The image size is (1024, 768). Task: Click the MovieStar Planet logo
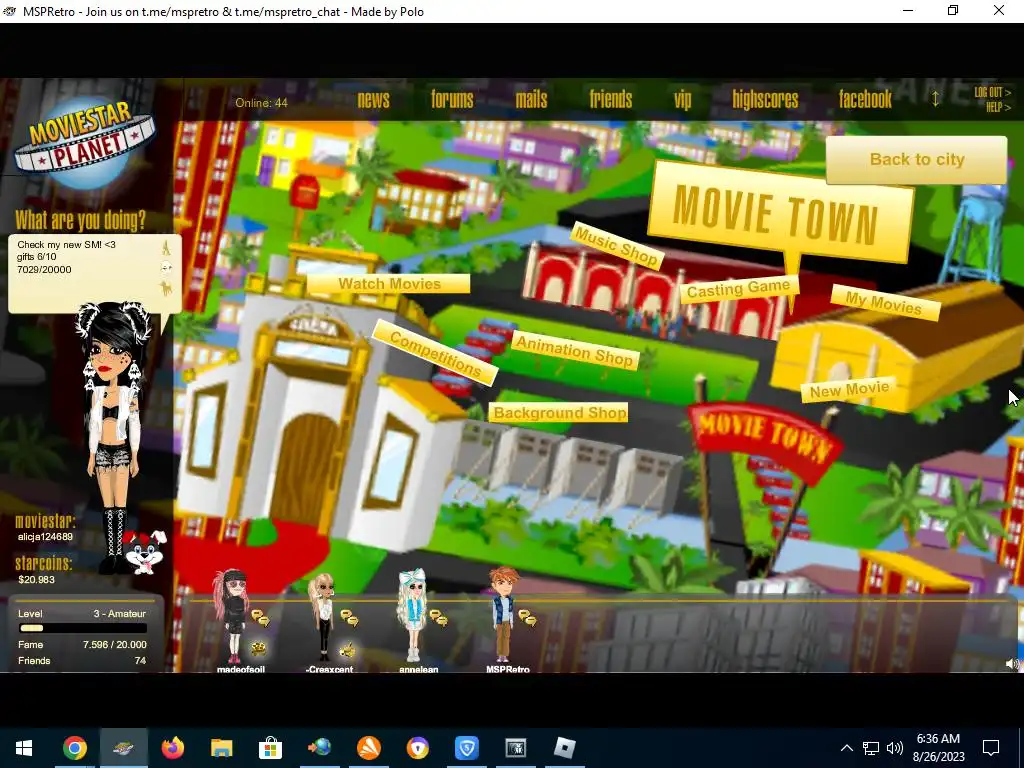[x=84, y=142]
